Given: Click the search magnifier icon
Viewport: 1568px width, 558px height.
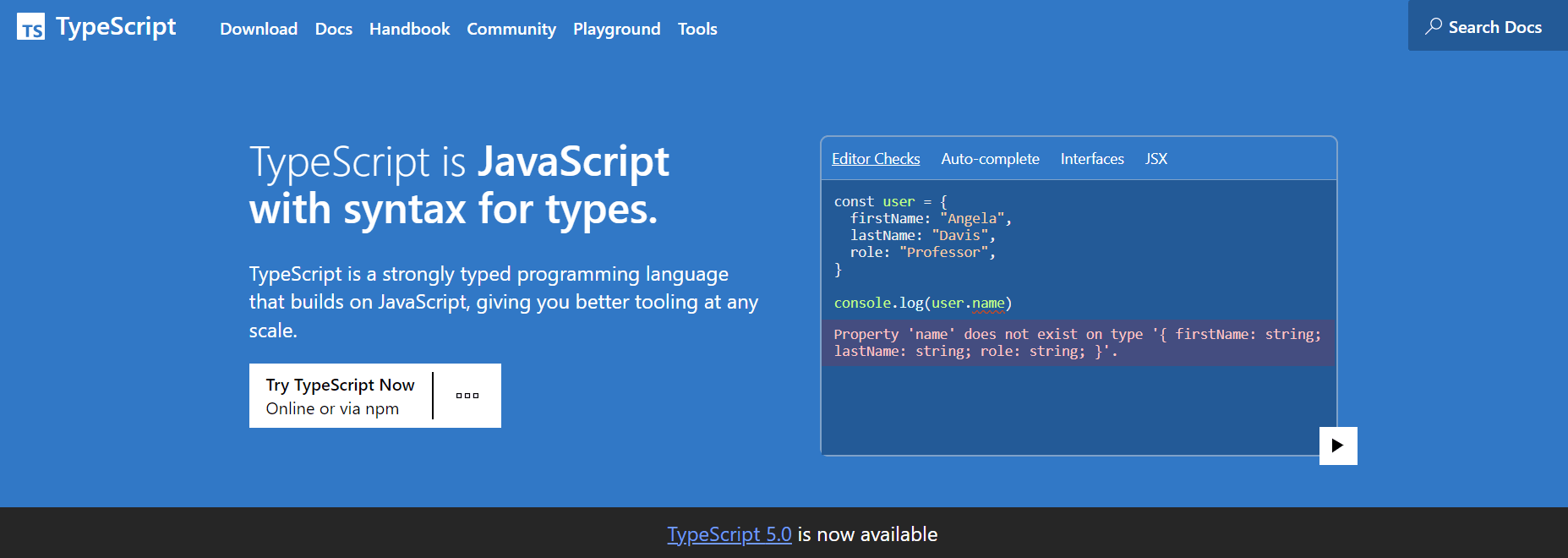Looking at the screenshot, I should pyautogui.click(x=1433, y=26).
